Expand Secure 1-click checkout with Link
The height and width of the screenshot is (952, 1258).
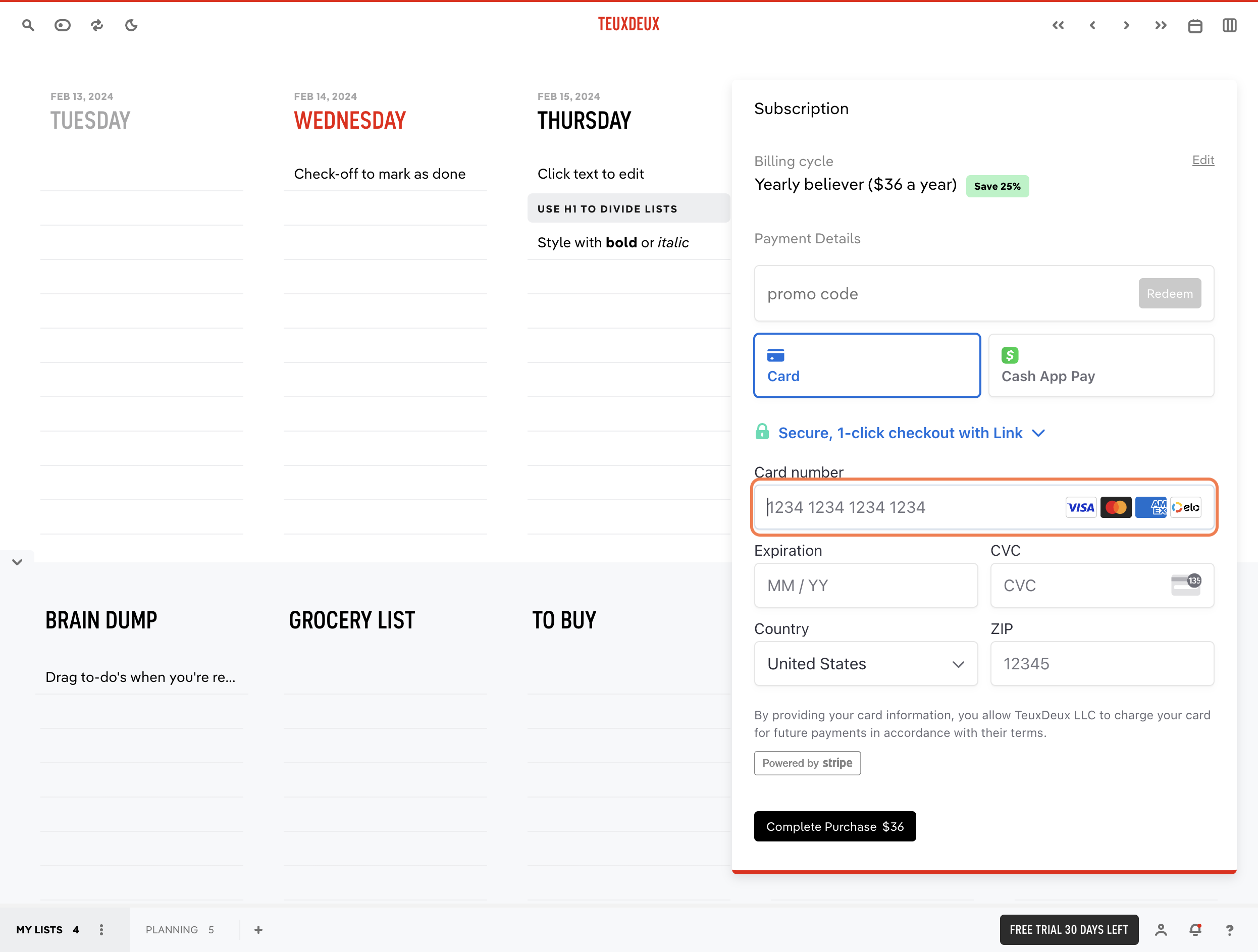(900, 433)
